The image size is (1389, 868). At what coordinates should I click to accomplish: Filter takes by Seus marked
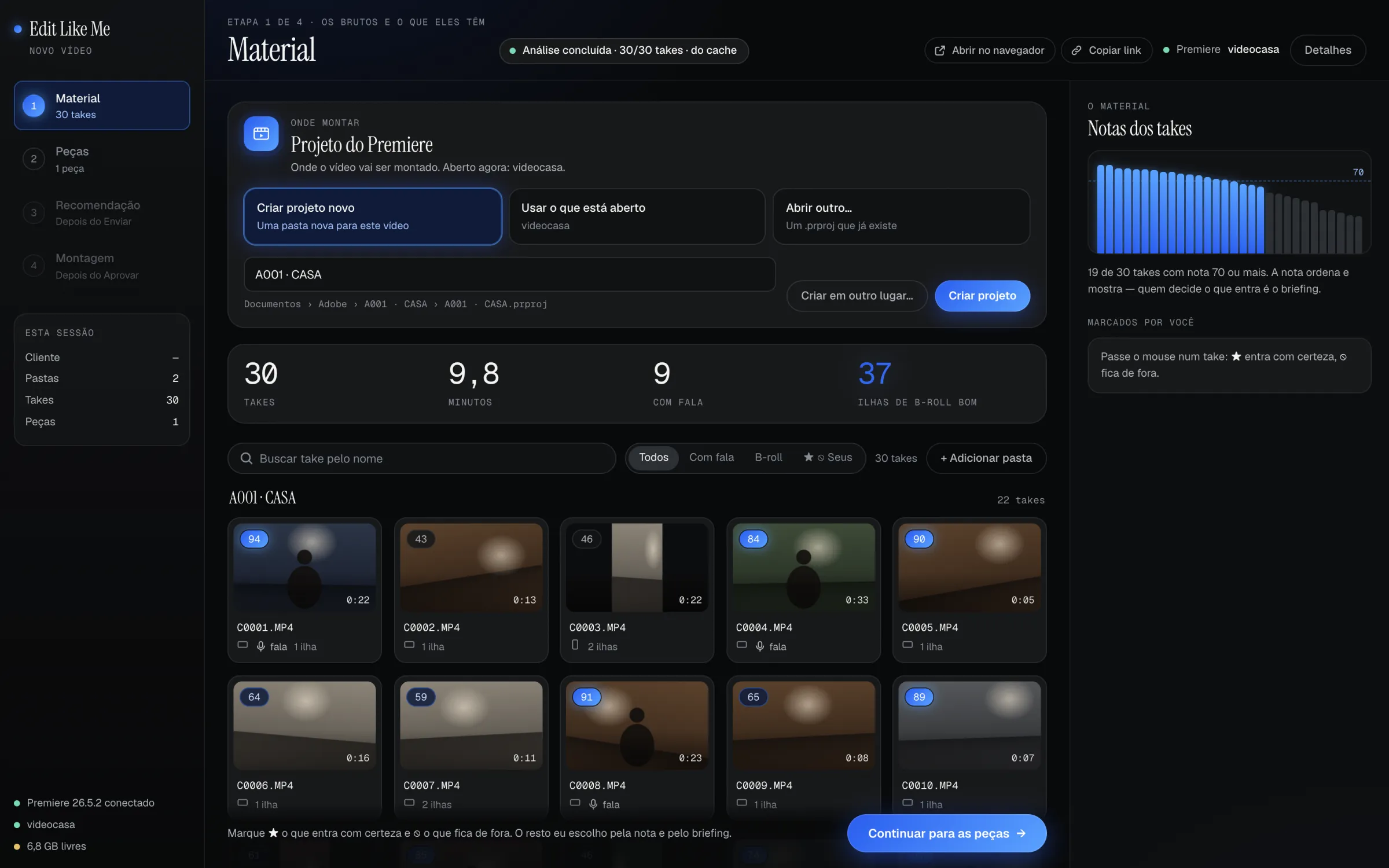click(828, 458)
